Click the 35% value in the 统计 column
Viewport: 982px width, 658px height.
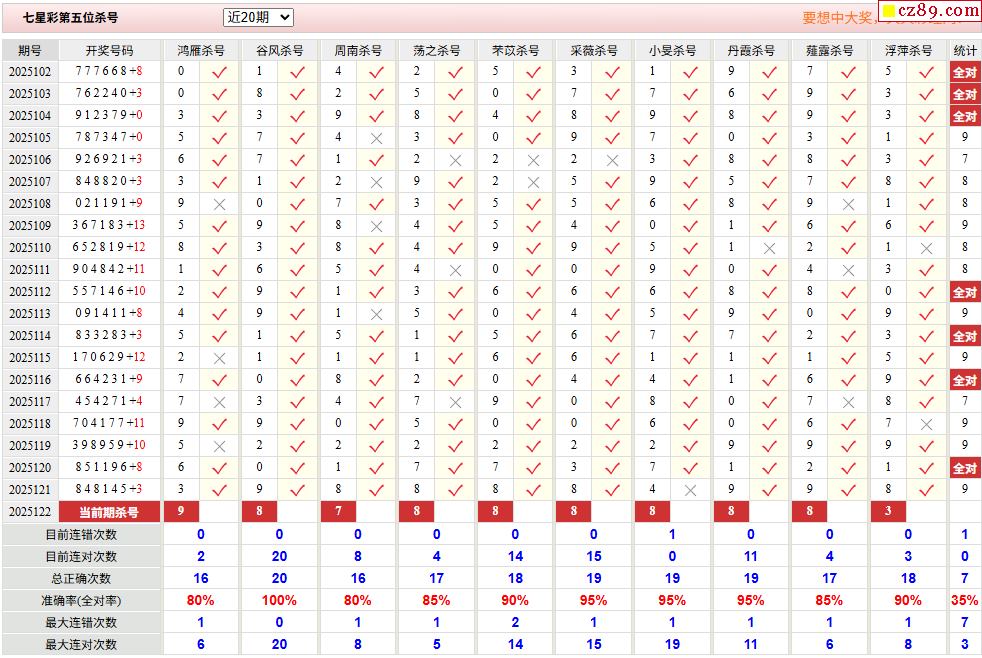(964, 600)
